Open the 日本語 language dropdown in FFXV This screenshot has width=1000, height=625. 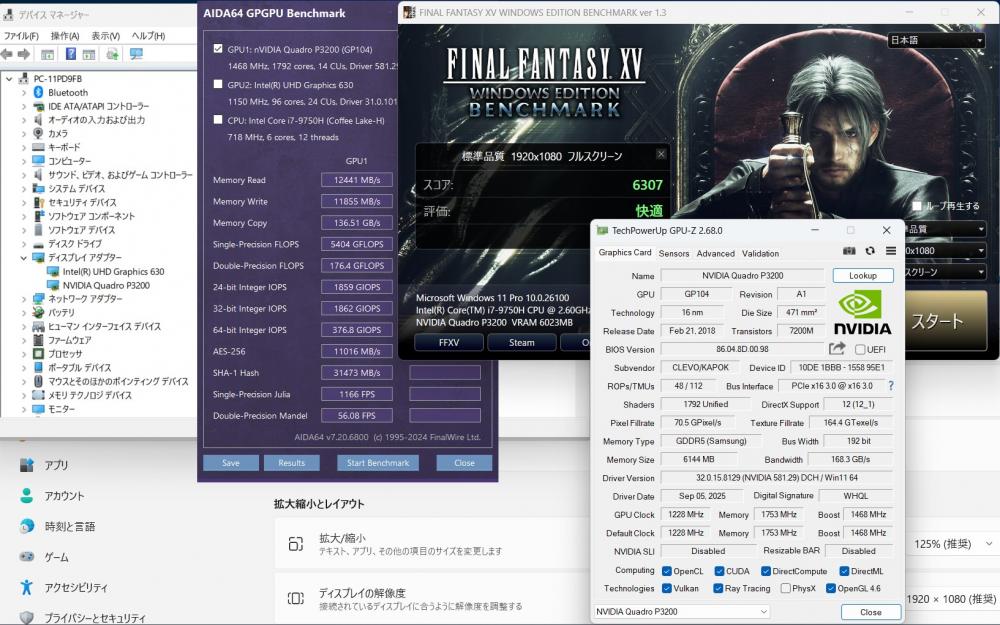[x=936, y=40]
